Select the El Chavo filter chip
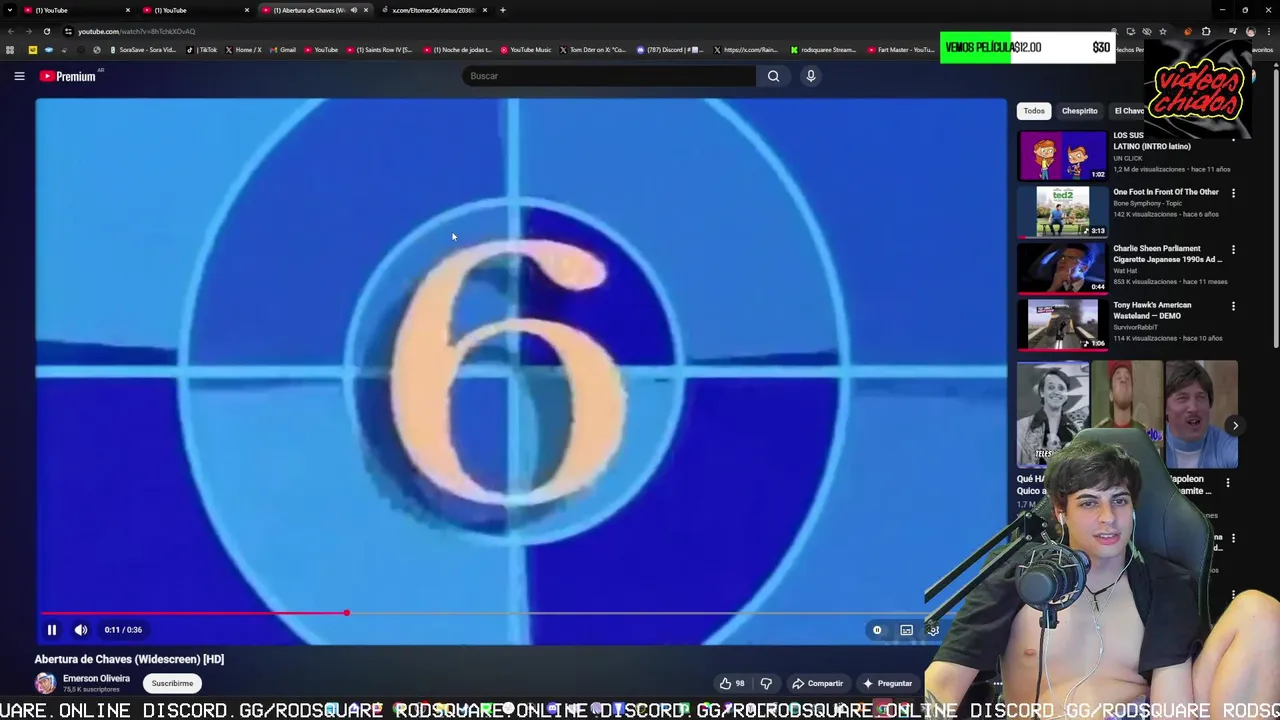1280x720 pixels. click(x=1129, y=111)
